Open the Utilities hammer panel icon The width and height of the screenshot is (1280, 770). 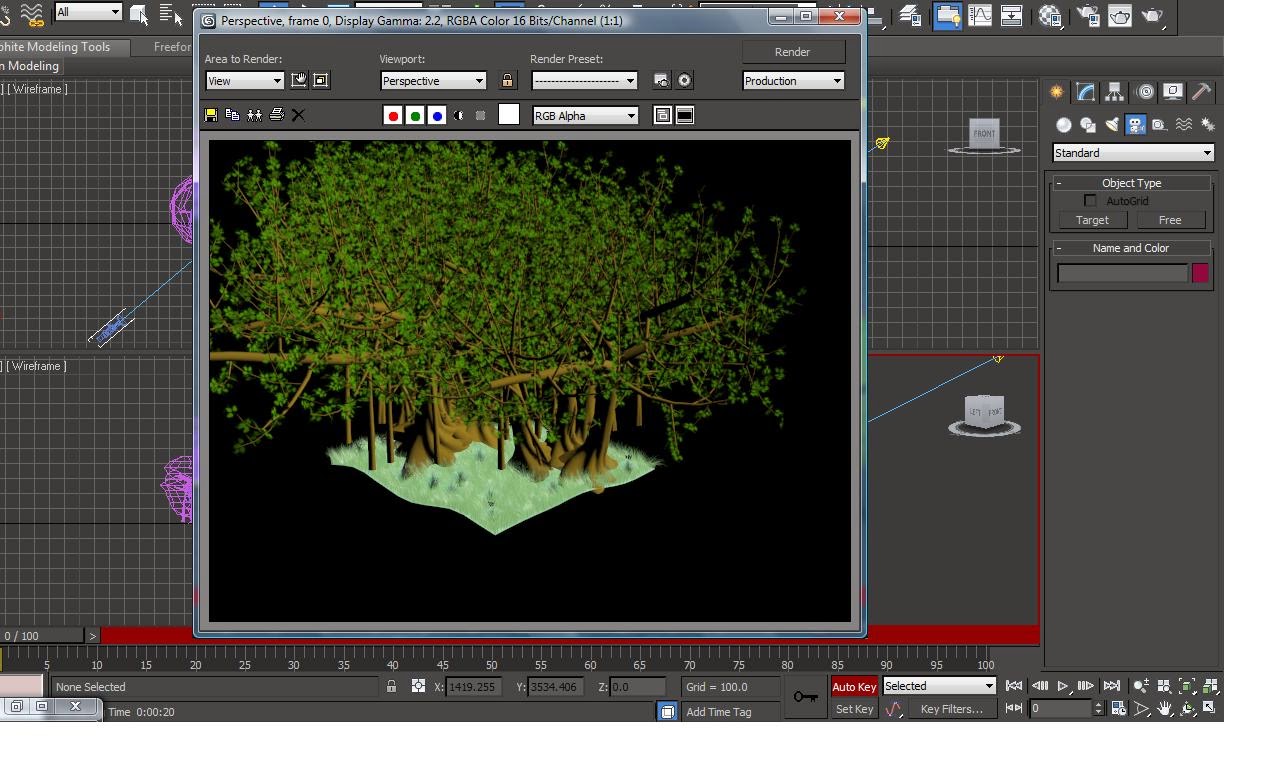point(1202,92)
